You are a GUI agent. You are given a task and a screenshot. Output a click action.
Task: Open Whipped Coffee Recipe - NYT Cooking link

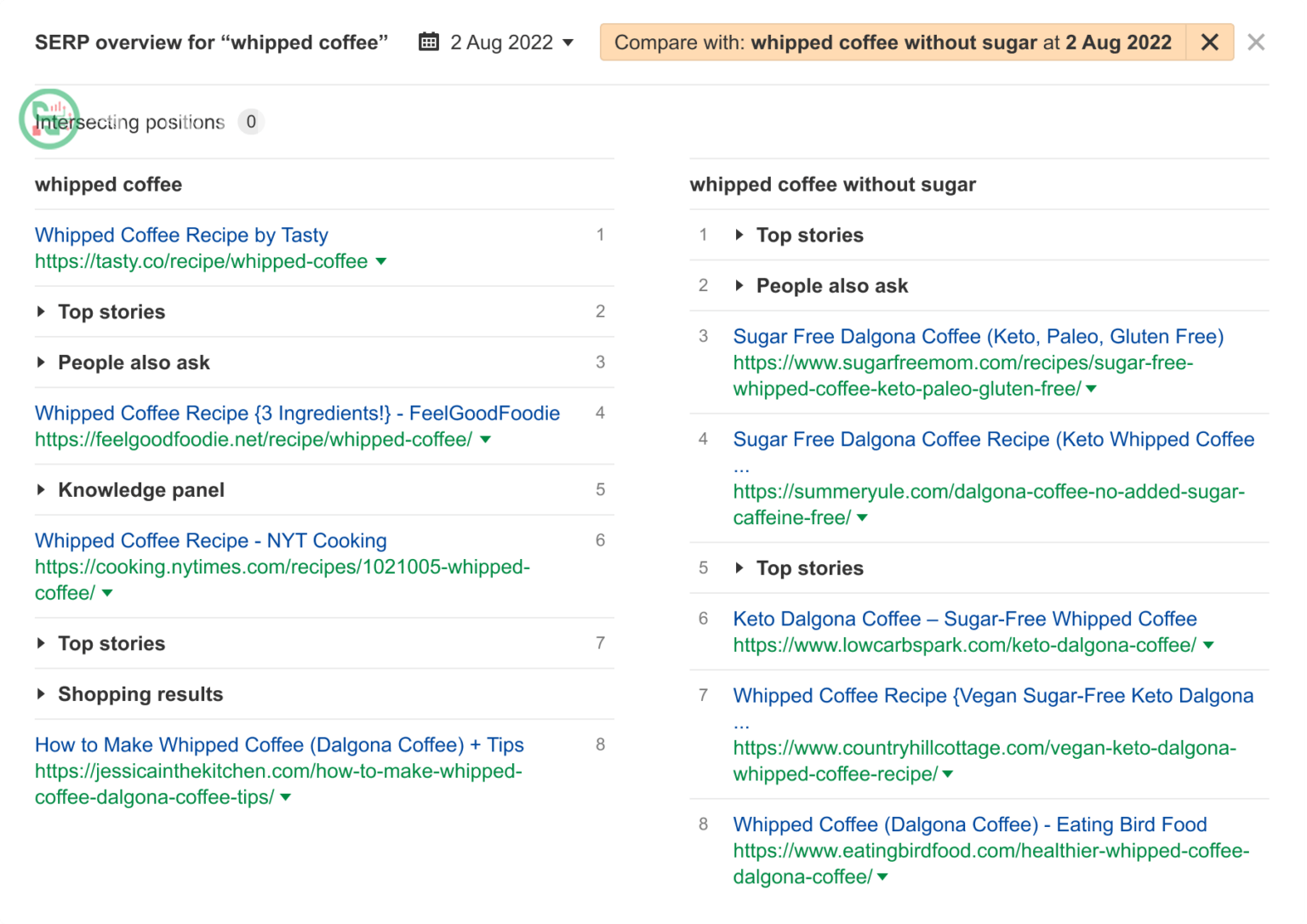210,540
